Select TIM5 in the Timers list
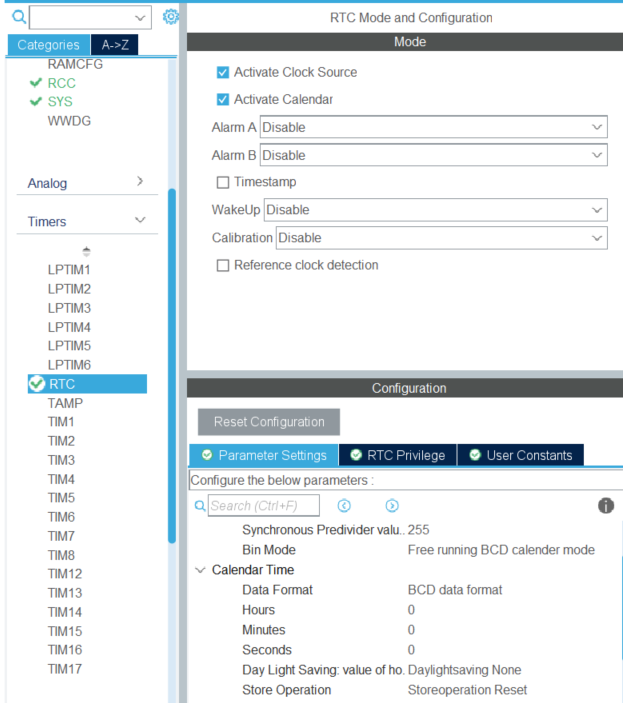 tap(61, 498)
